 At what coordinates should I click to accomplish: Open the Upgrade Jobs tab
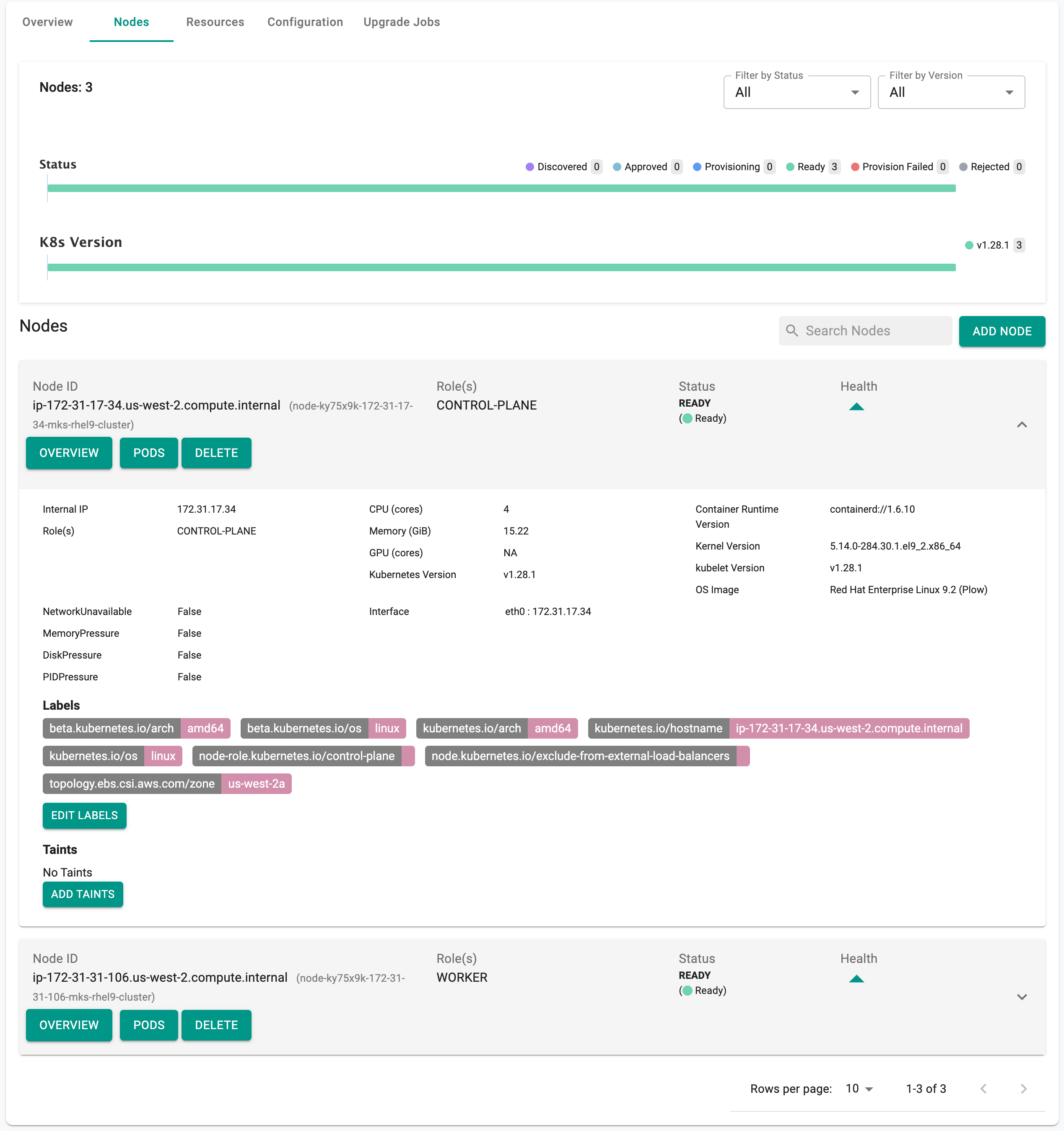point(401,22)
